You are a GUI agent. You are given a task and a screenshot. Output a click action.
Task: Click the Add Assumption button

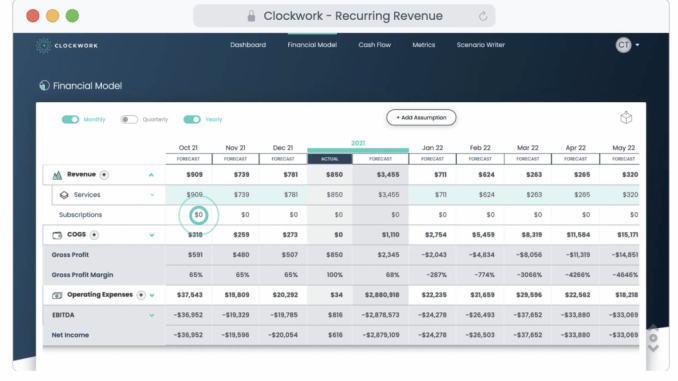(421, 118)
